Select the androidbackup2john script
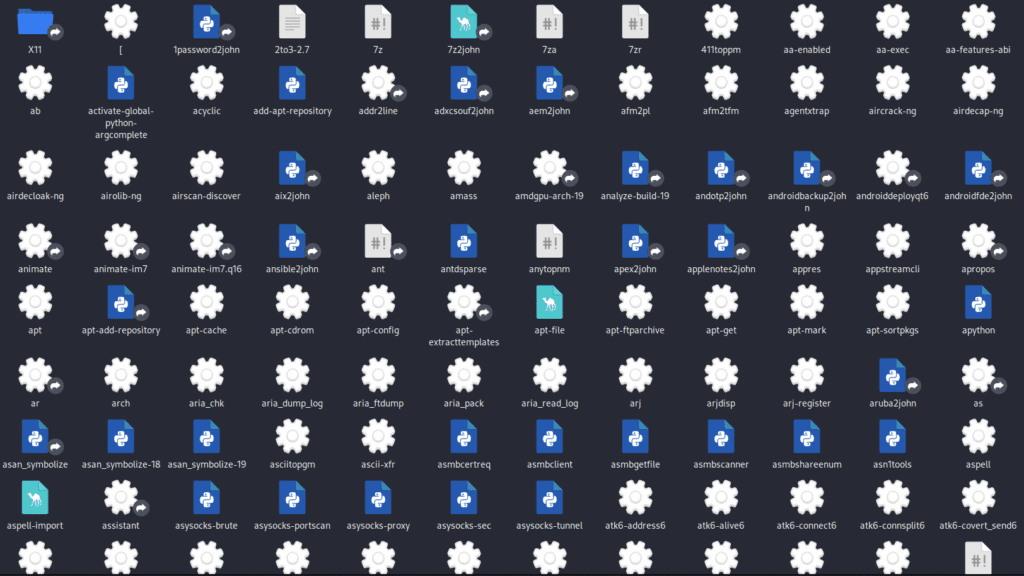Viewport: 1024px width, 576px height. (x=806, y=168)
